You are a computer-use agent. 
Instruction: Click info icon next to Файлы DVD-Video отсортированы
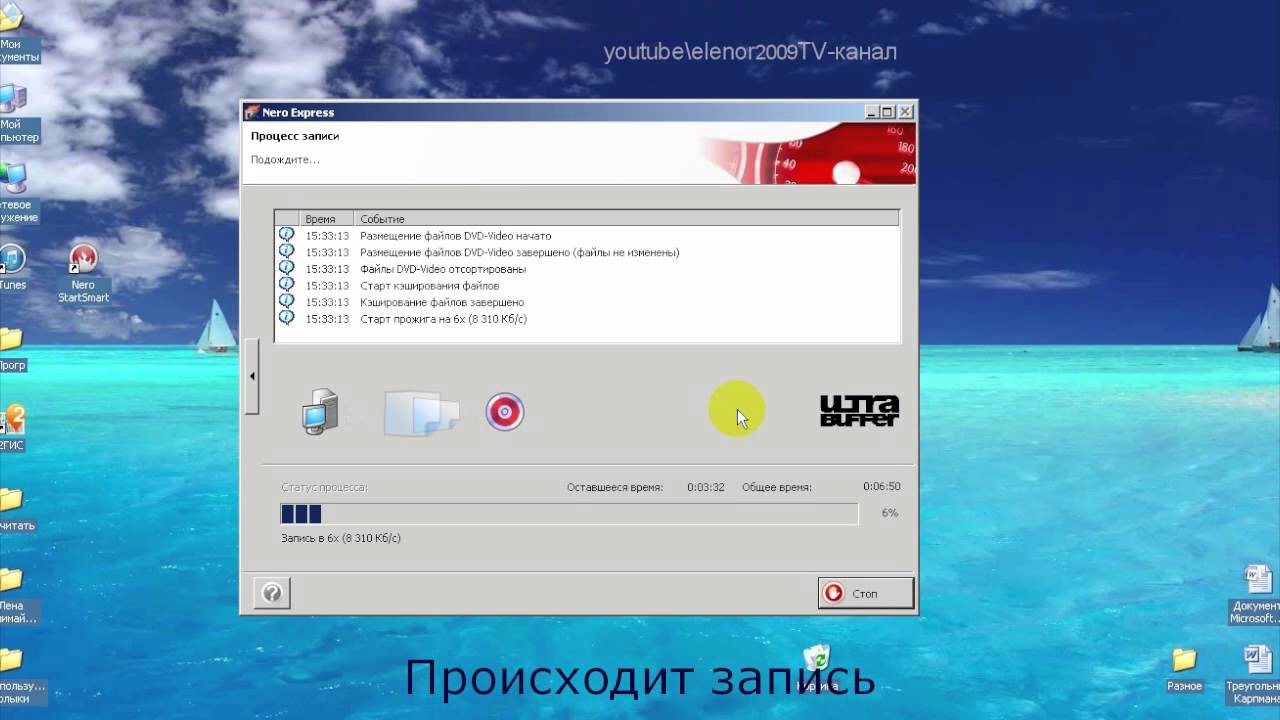[287, 268]
